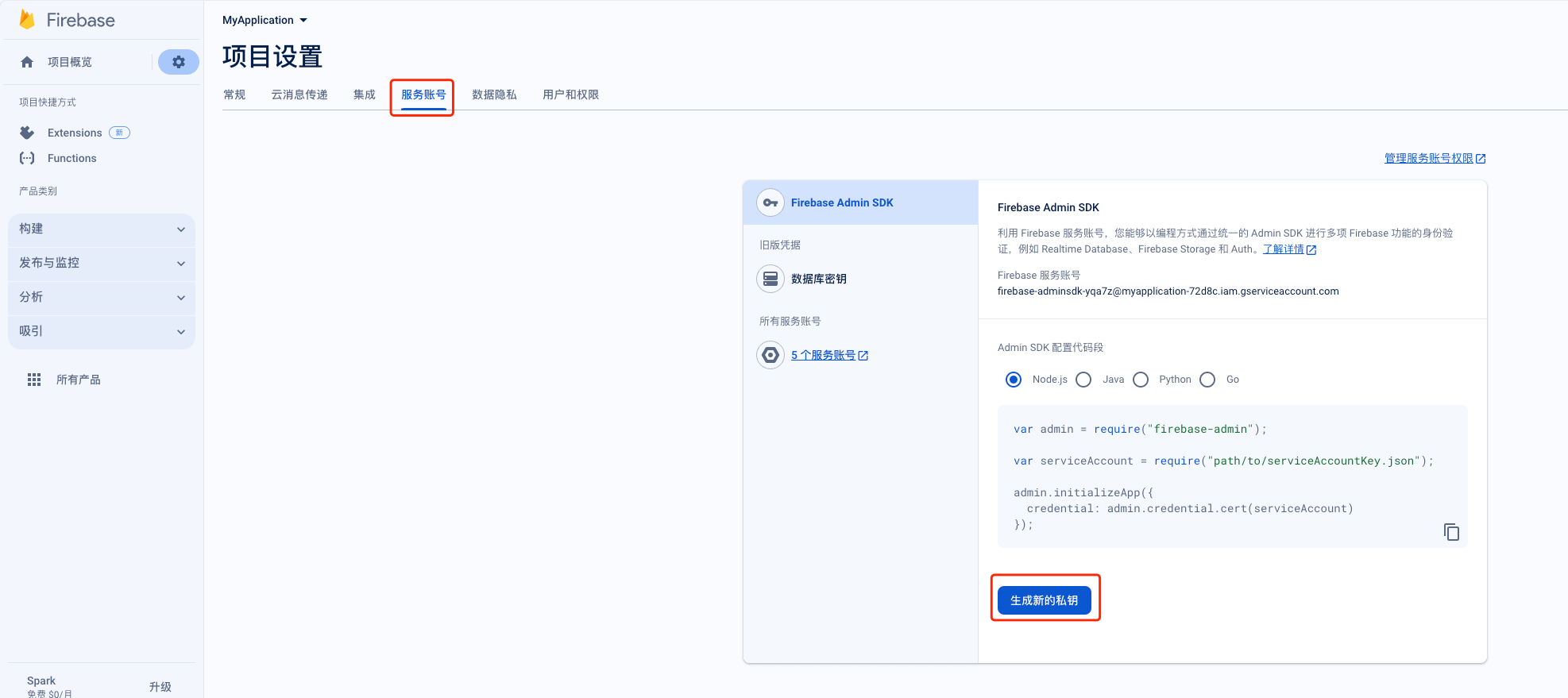Copy the Admin SDK code snippet

point(1451,532)
